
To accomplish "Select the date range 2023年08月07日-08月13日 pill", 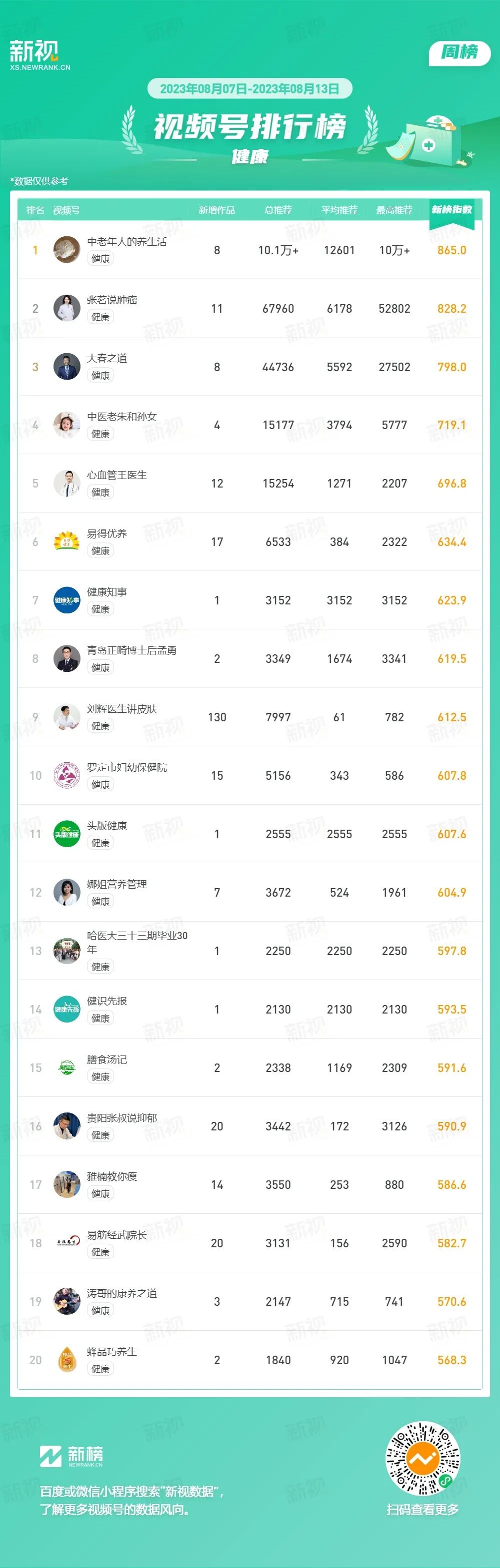I will (249, 89).
